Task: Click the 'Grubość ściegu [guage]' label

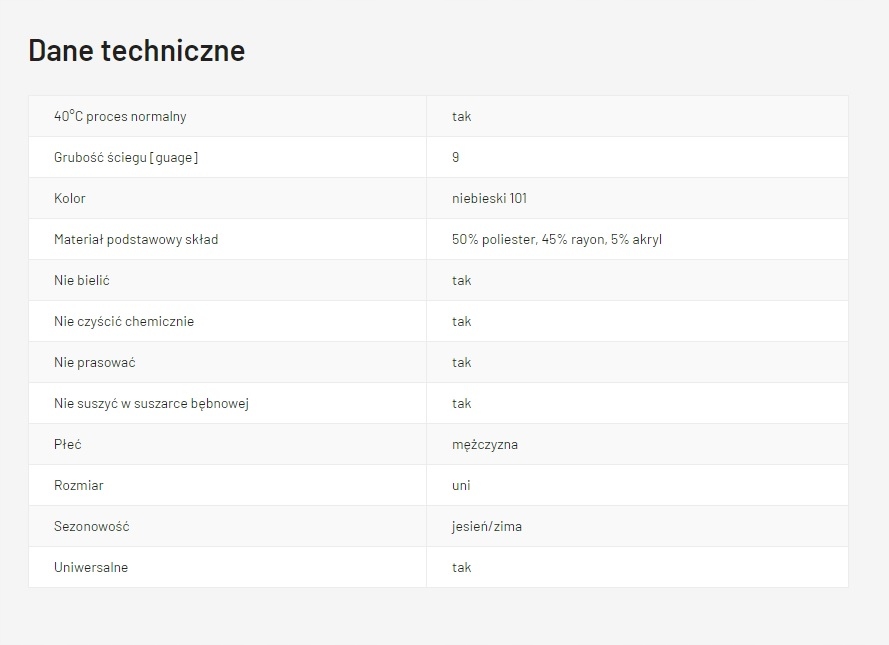Action: 126,157
